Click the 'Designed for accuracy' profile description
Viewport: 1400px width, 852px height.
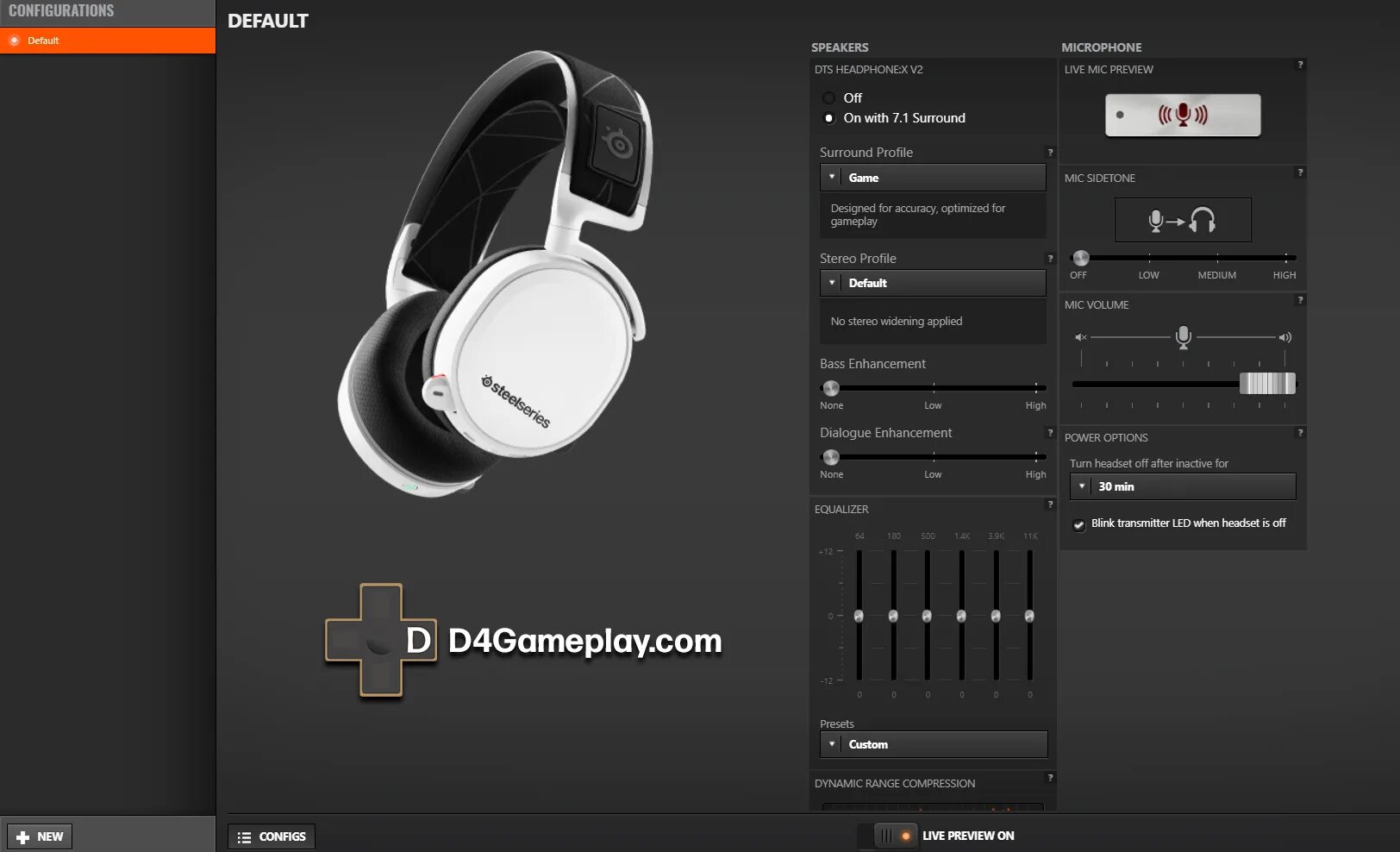[918, 215]
